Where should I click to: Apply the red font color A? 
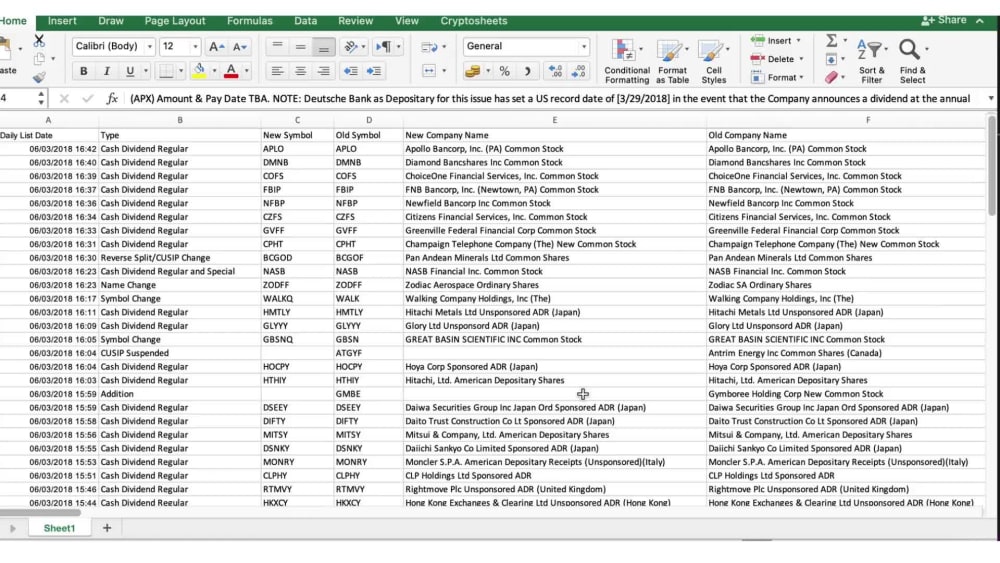[x=231, y=71]
